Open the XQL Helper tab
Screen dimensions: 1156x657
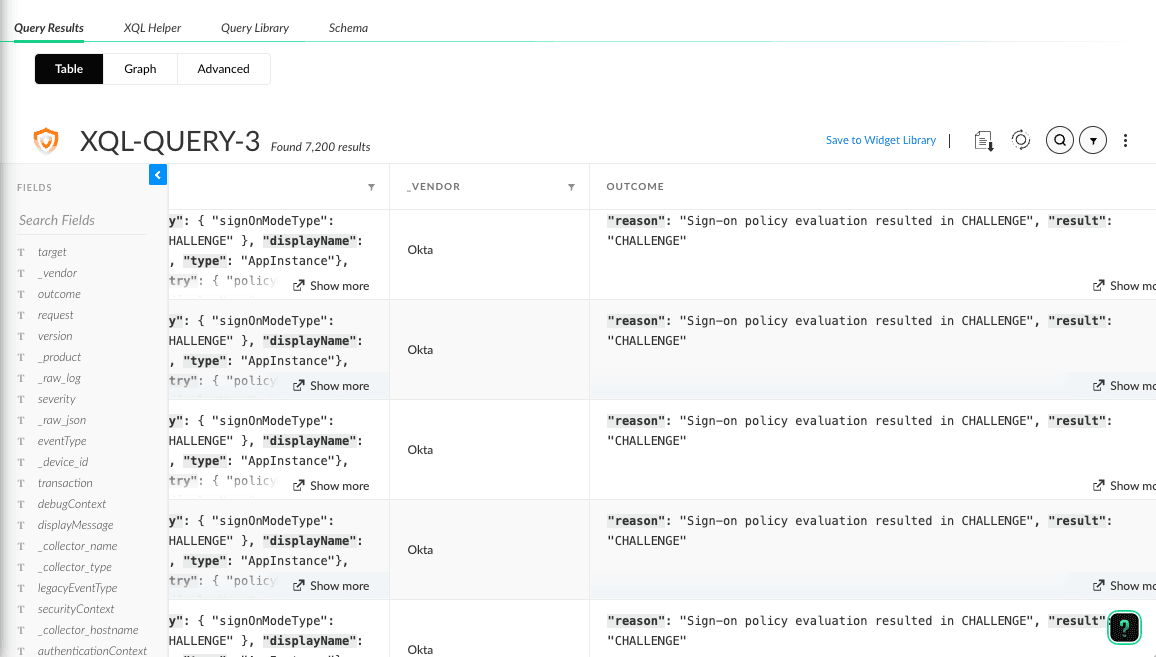152,28
